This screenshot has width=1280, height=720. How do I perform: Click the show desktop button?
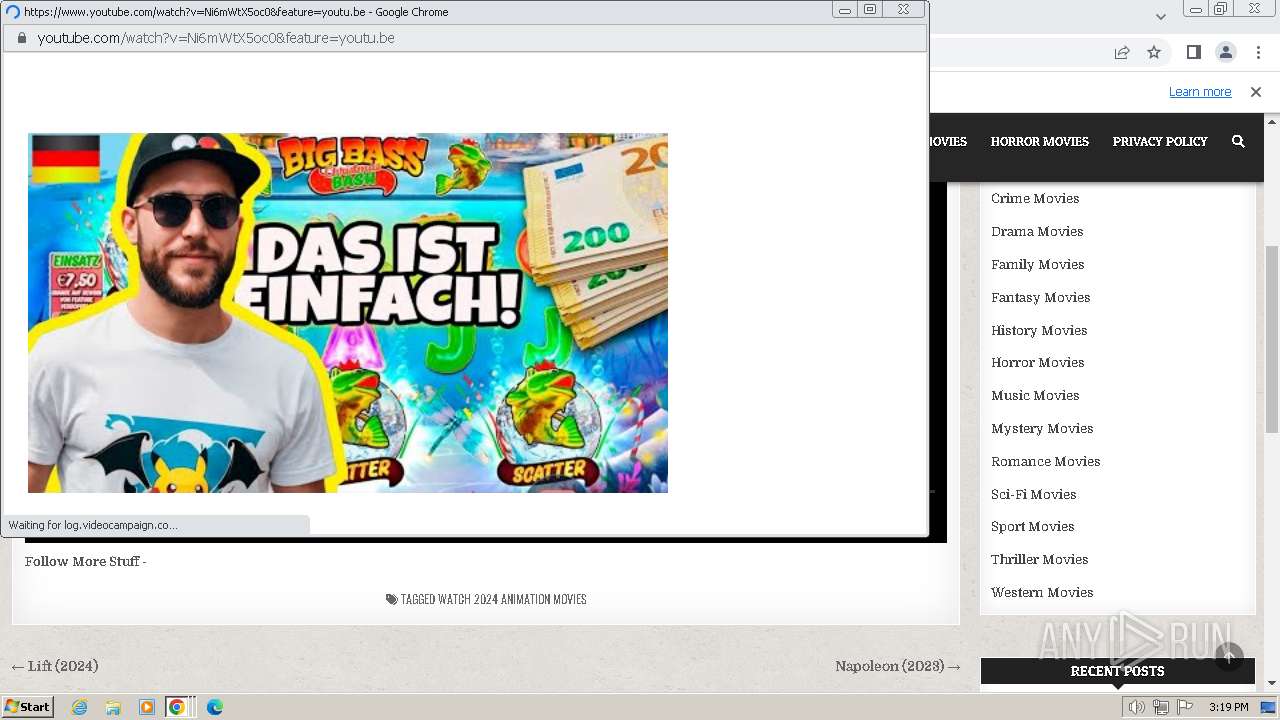click(x=1269, y=707)
